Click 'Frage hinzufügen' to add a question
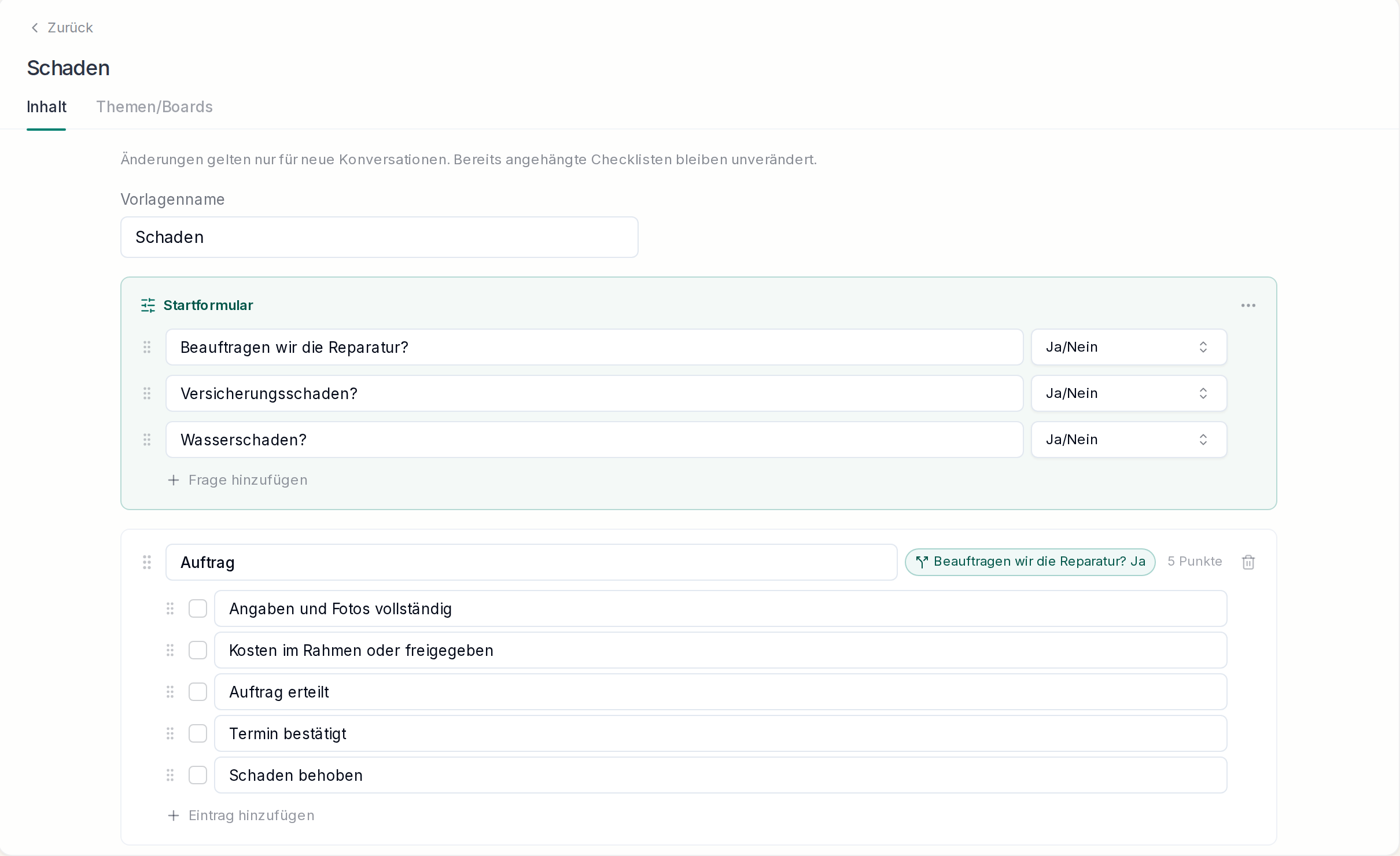1400x856 pixels. [x=248, y=480]
